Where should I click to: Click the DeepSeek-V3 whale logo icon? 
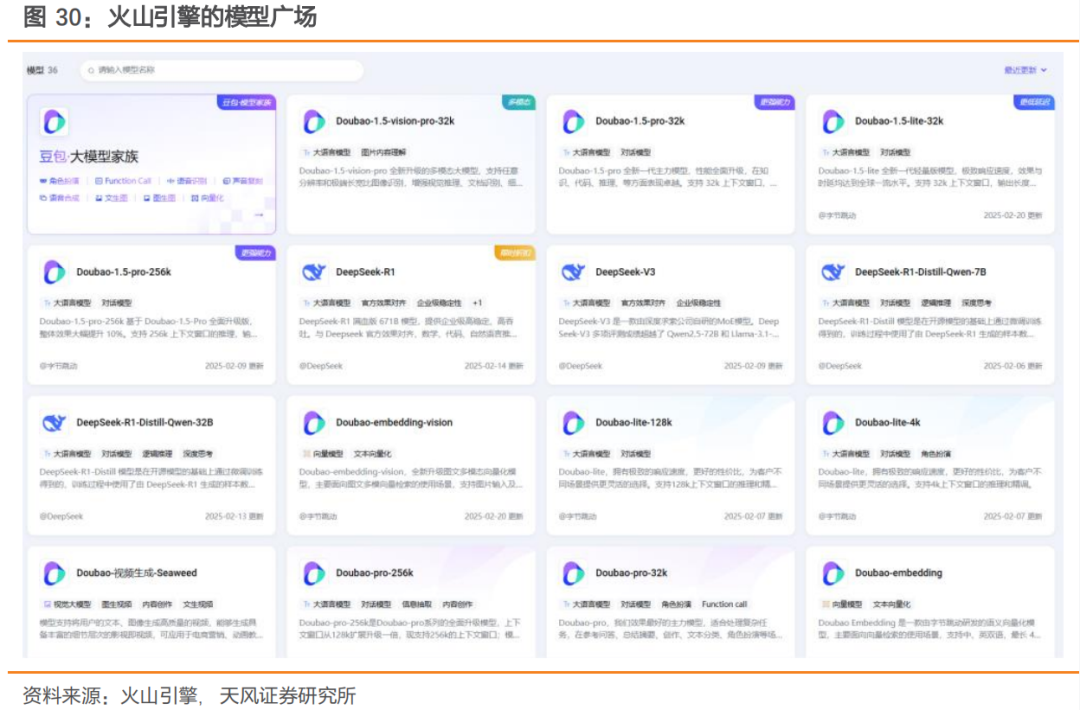coord(574,273)
